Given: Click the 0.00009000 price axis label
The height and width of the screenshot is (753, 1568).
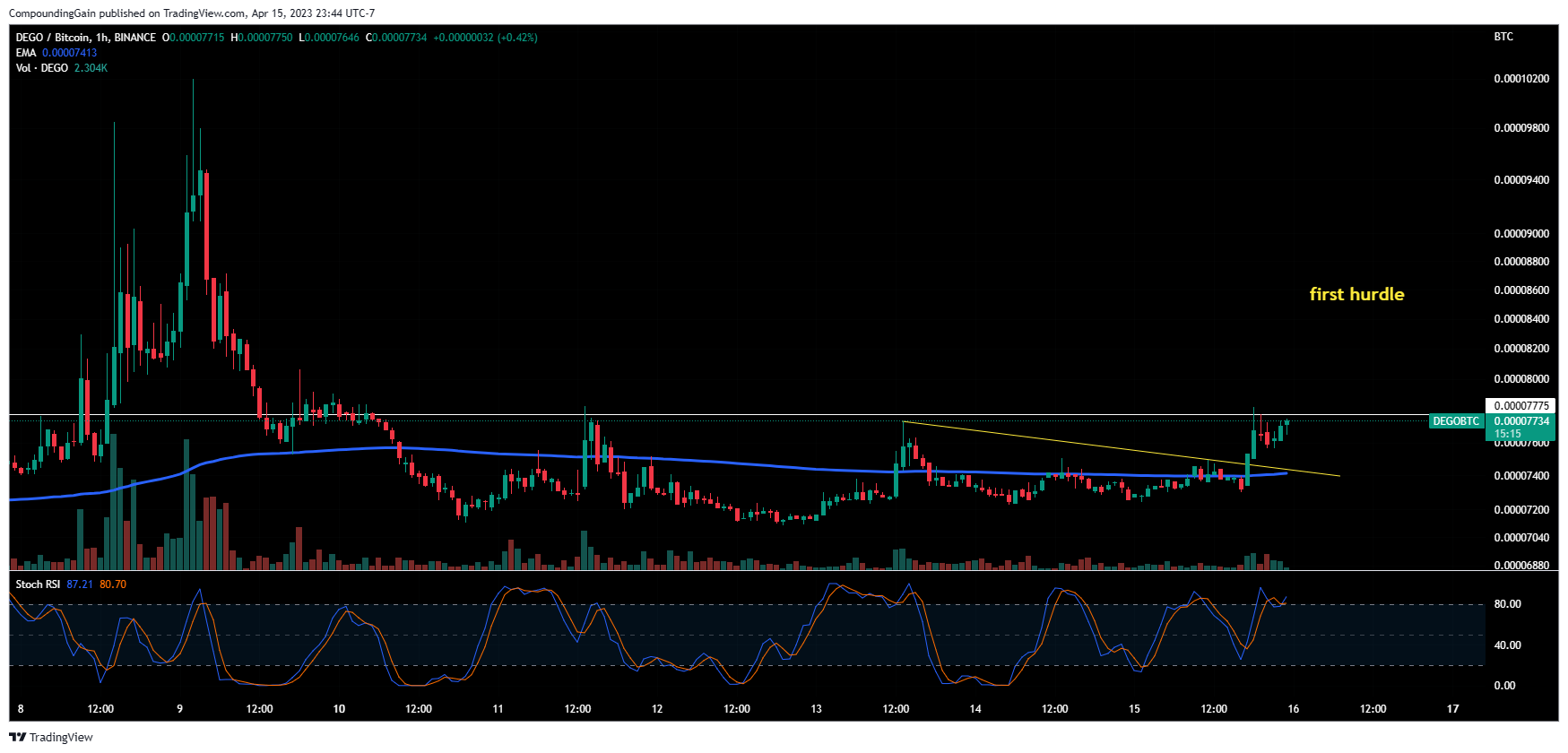Looking at the screenshot, I should pos(1521,234).
